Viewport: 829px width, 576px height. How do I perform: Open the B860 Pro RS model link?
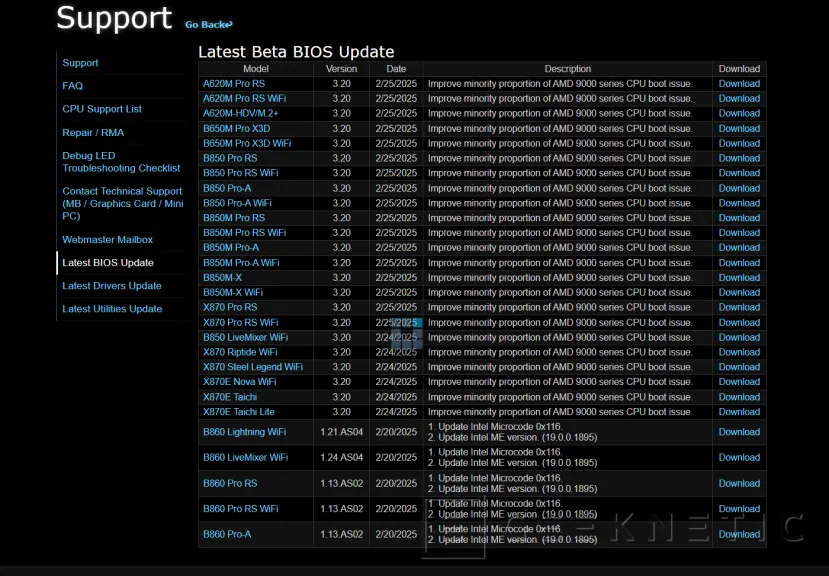coord(230,483)
